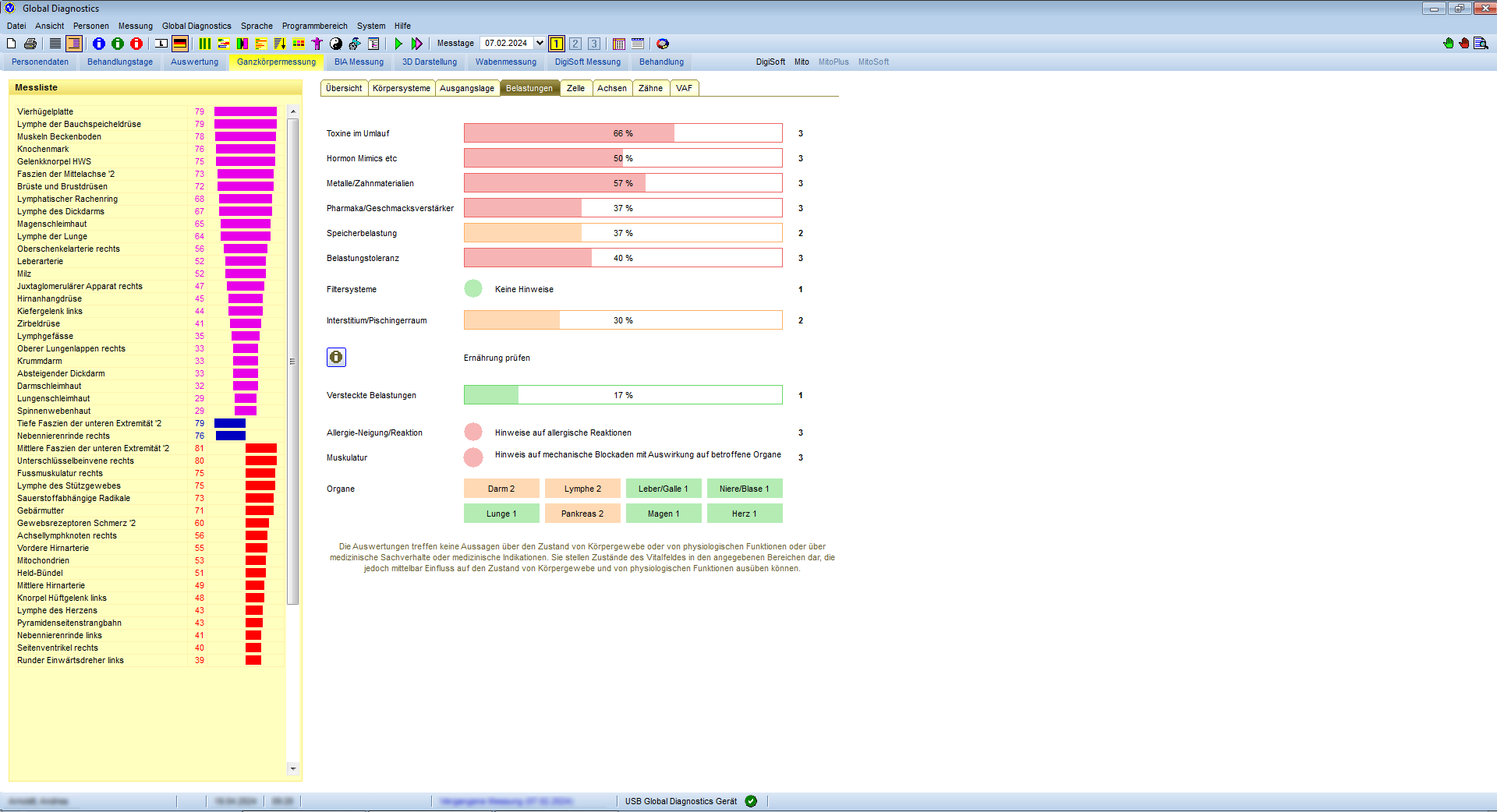This screenshot has height=812, width=1497.
Task: Click the printer icon in toolbar
Action: point(30,44)
